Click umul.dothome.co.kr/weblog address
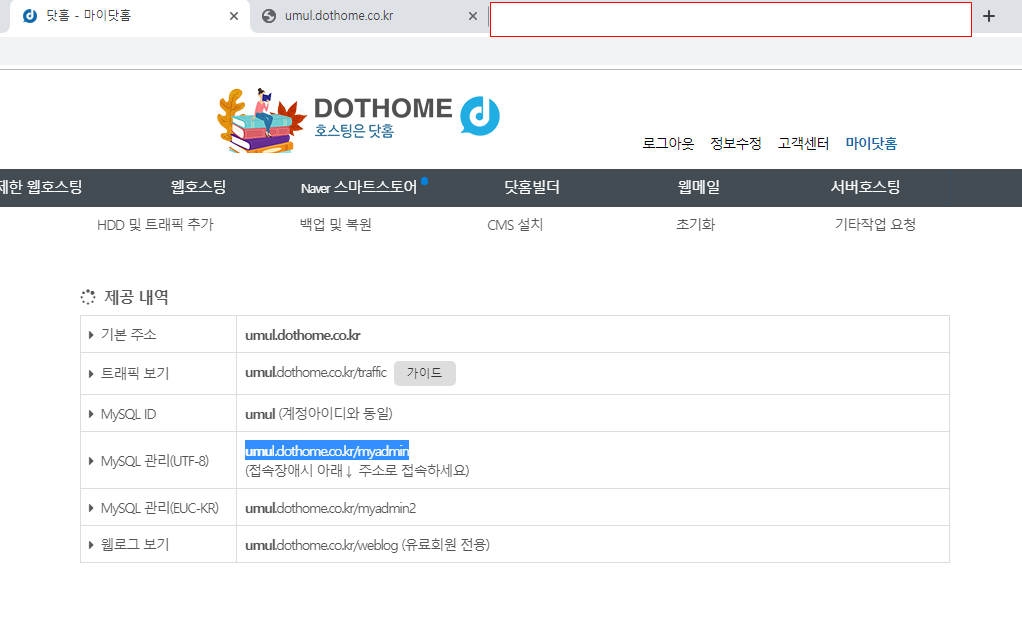This screenshot has height=632, width=1022. (321, 545)
